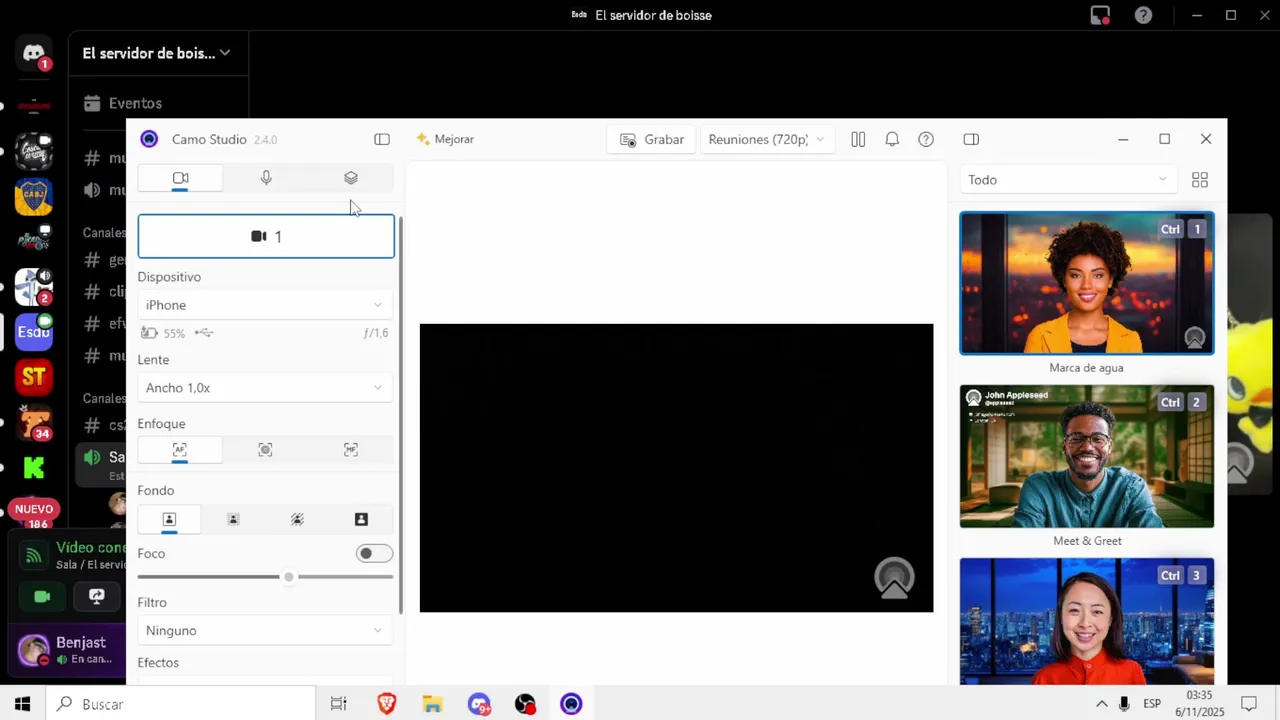Click the Camo watermark in the preview
The height and width of the screenshot is (720, 1280).
pos(894,578)
